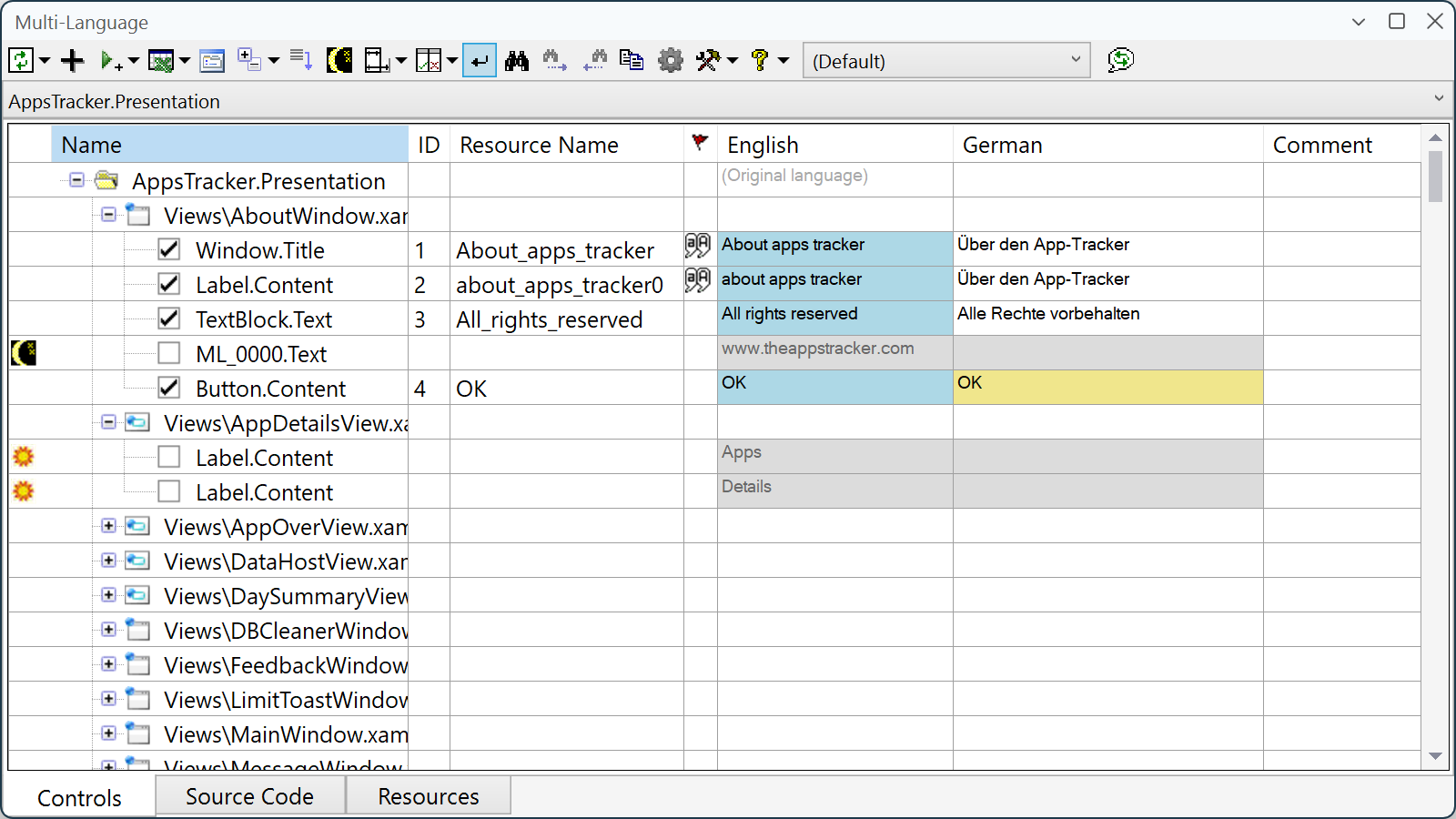Image resolution: width=1456 pixels, height=819 pixels.
Task: Open dropdown arrow next to refresh icon
Action: (x=44, y=62)
